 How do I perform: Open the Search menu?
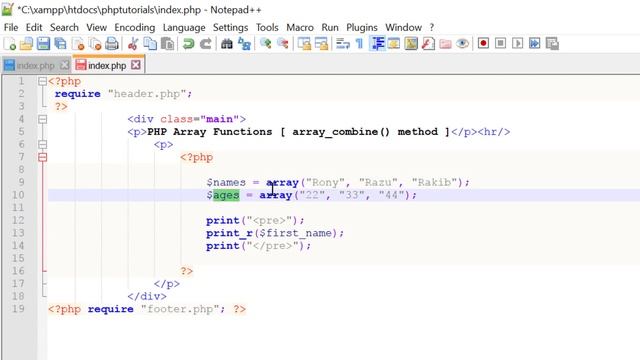64,27
